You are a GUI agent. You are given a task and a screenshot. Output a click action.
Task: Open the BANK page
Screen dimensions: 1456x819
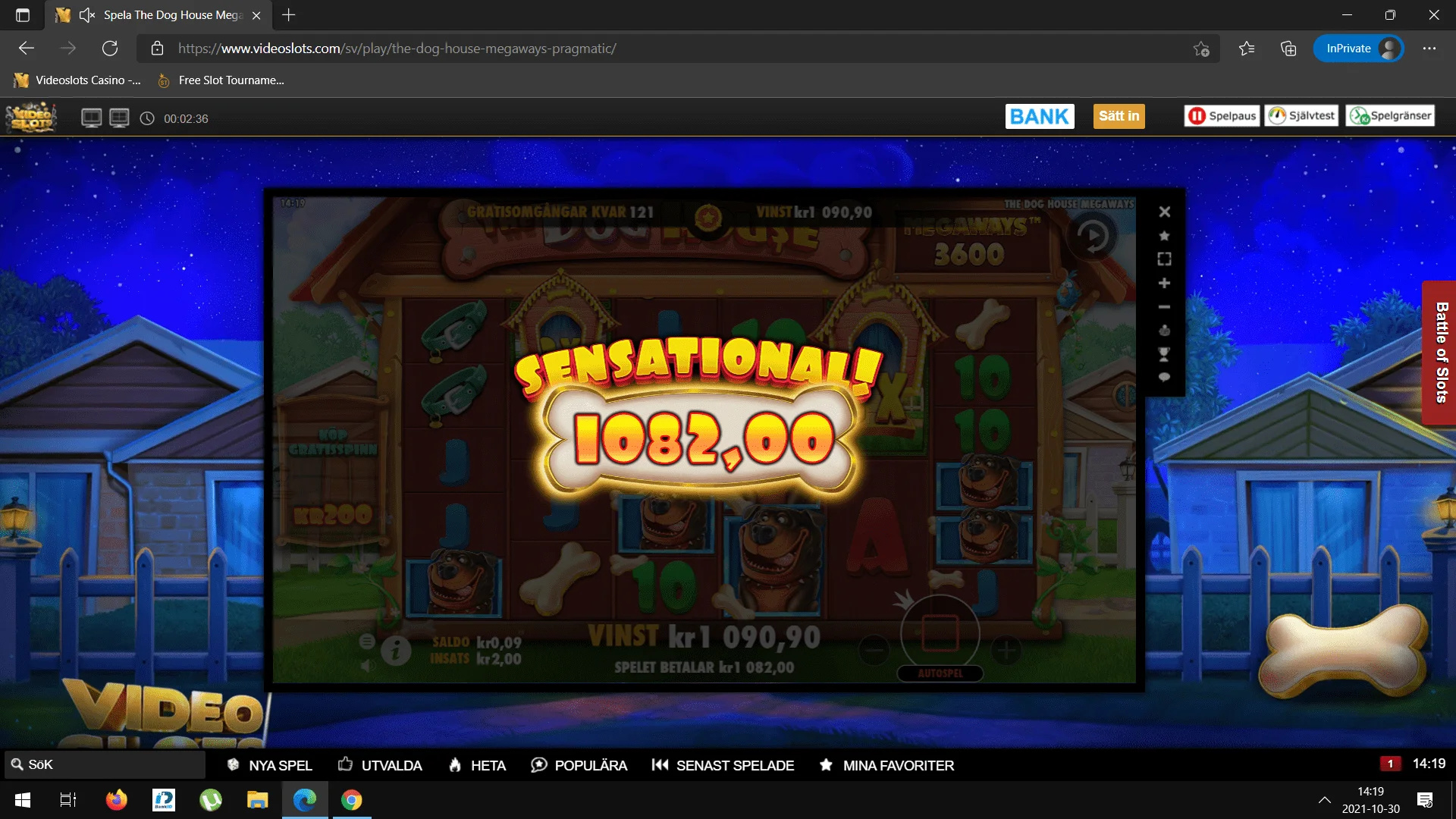1040,116
